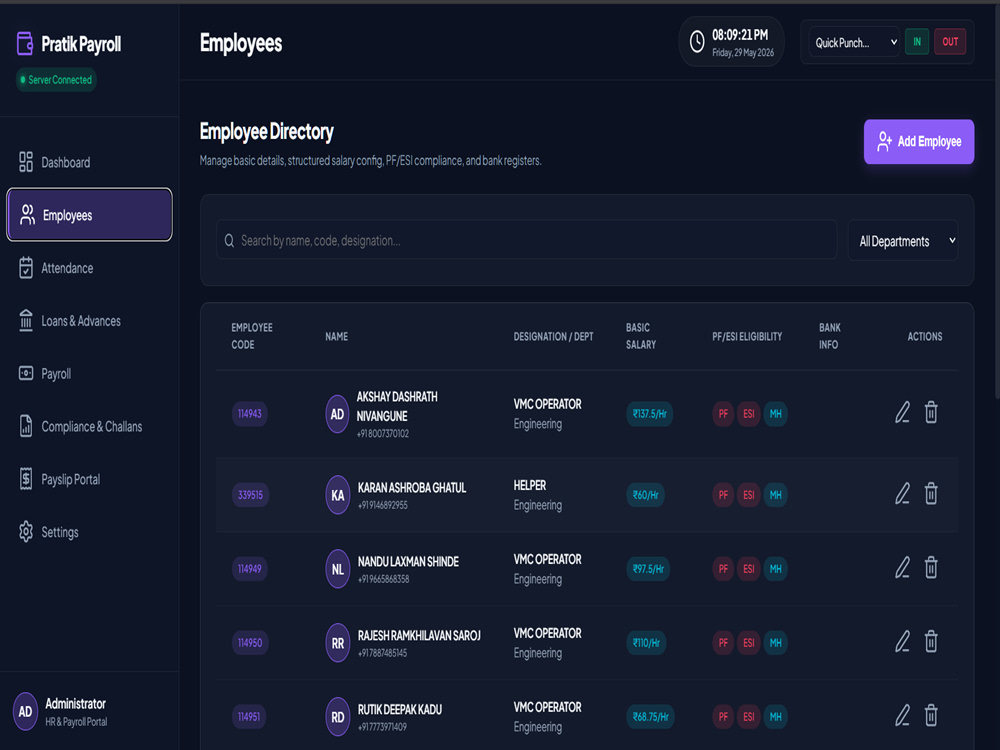The image size is (1000, 750).
Task: Edit Akshay Dashrath Nivangune's record with the pencil icon
Action: [902, 412]
